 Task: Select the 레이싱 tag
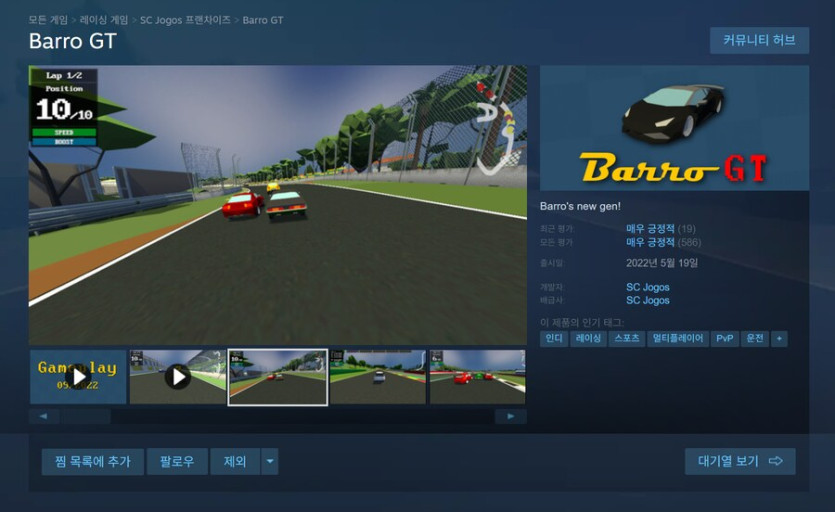click(588, 338)
